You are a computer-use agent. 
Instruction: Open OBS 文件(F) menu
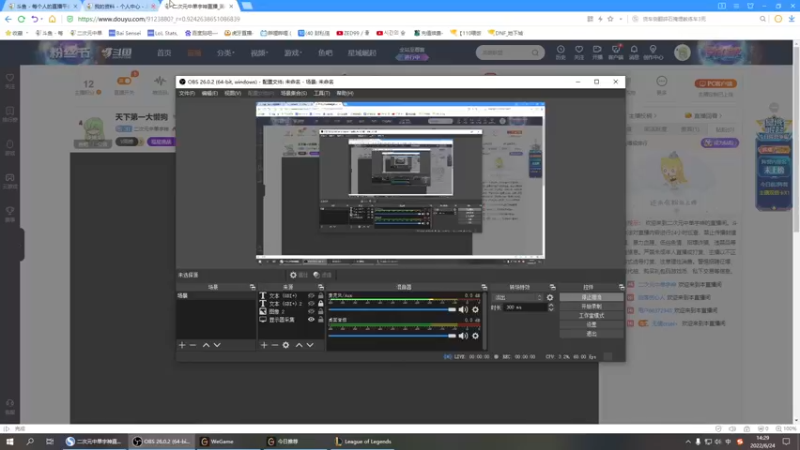click(187, 93)
